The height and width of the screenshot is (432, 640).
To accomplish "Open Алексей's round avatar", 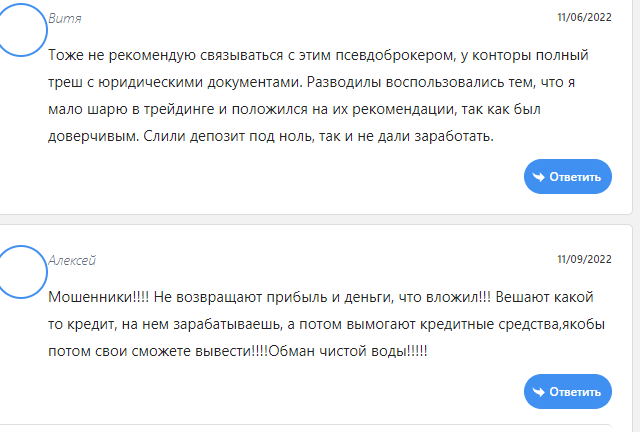I will click(21, 272).
